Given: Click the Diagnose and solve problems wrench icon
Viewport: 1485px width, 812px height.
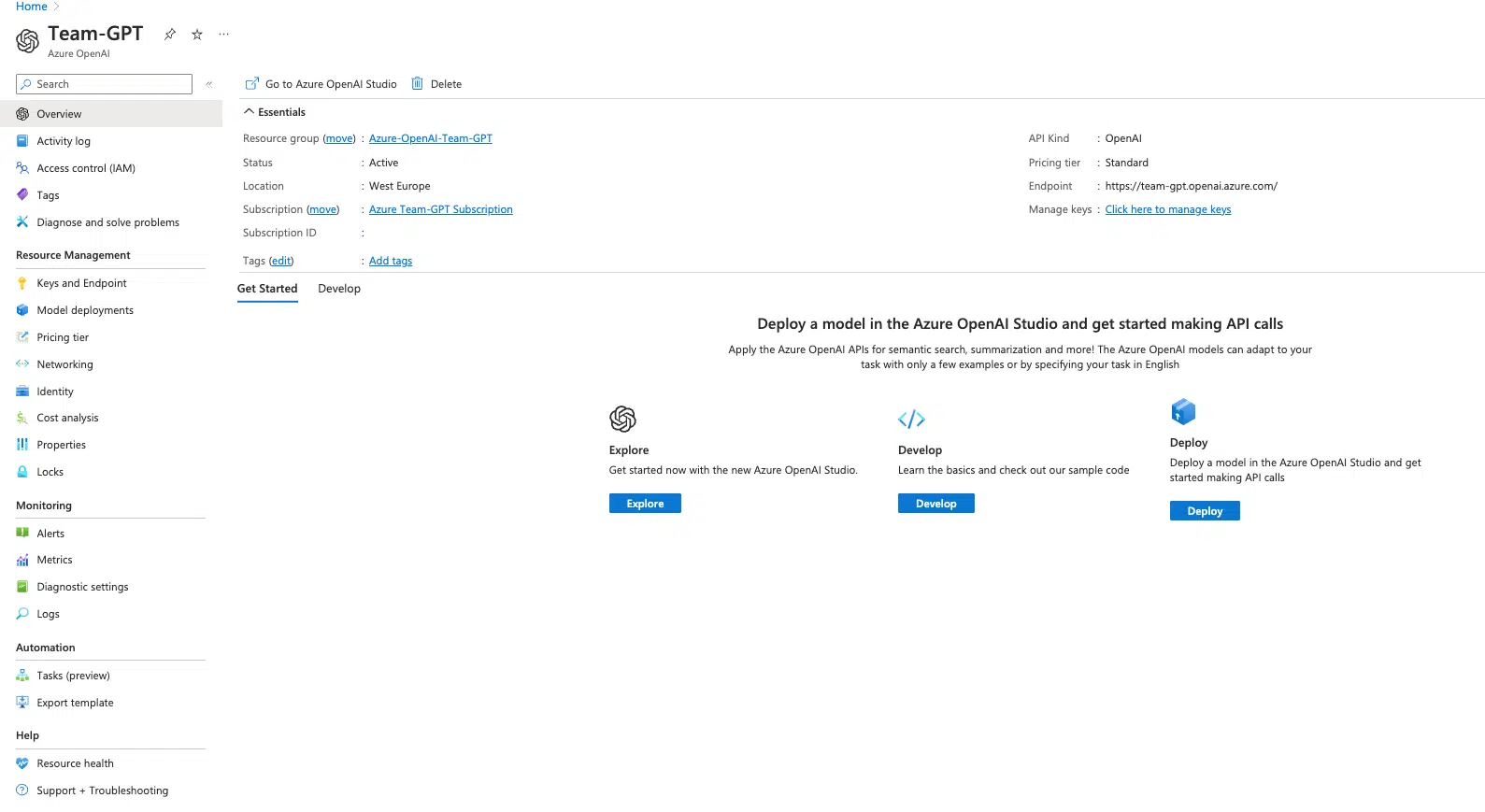Looking at the screenshot, I should point(22,222).
